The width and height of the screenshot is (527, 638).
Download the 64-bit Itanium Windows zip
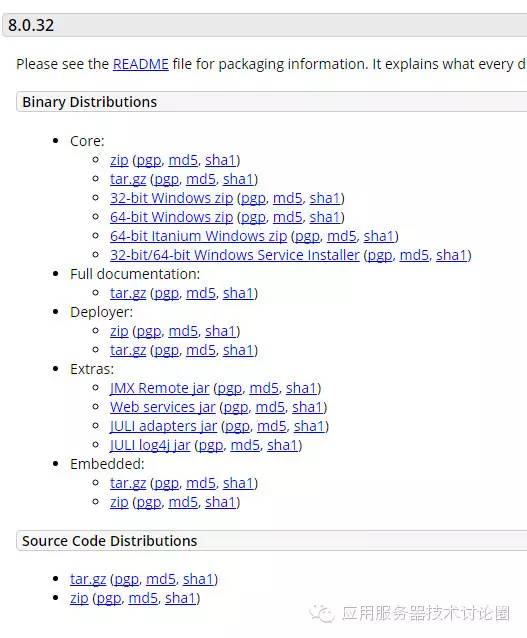click(x=199, y=236)
